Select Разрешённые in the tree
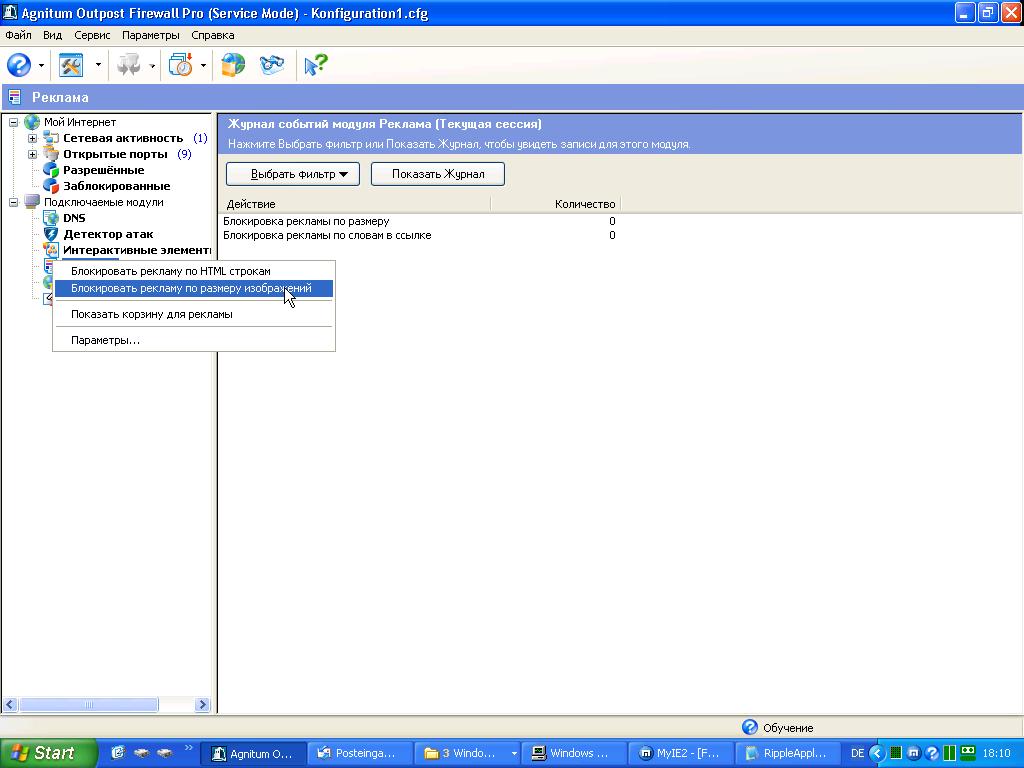 coord(103,170)
